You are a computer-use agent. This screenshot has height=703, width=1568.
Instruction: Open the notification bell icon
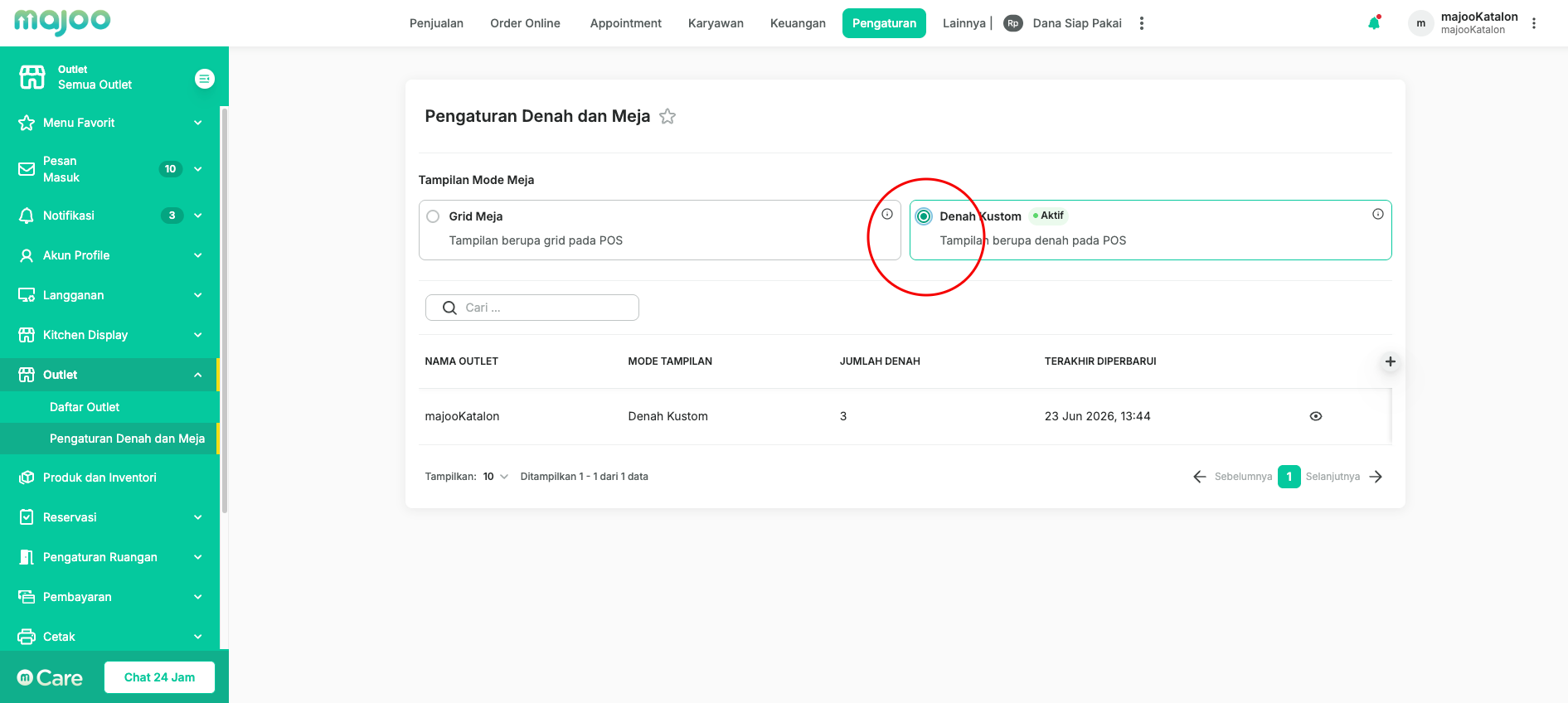(x=1374, y=23)
